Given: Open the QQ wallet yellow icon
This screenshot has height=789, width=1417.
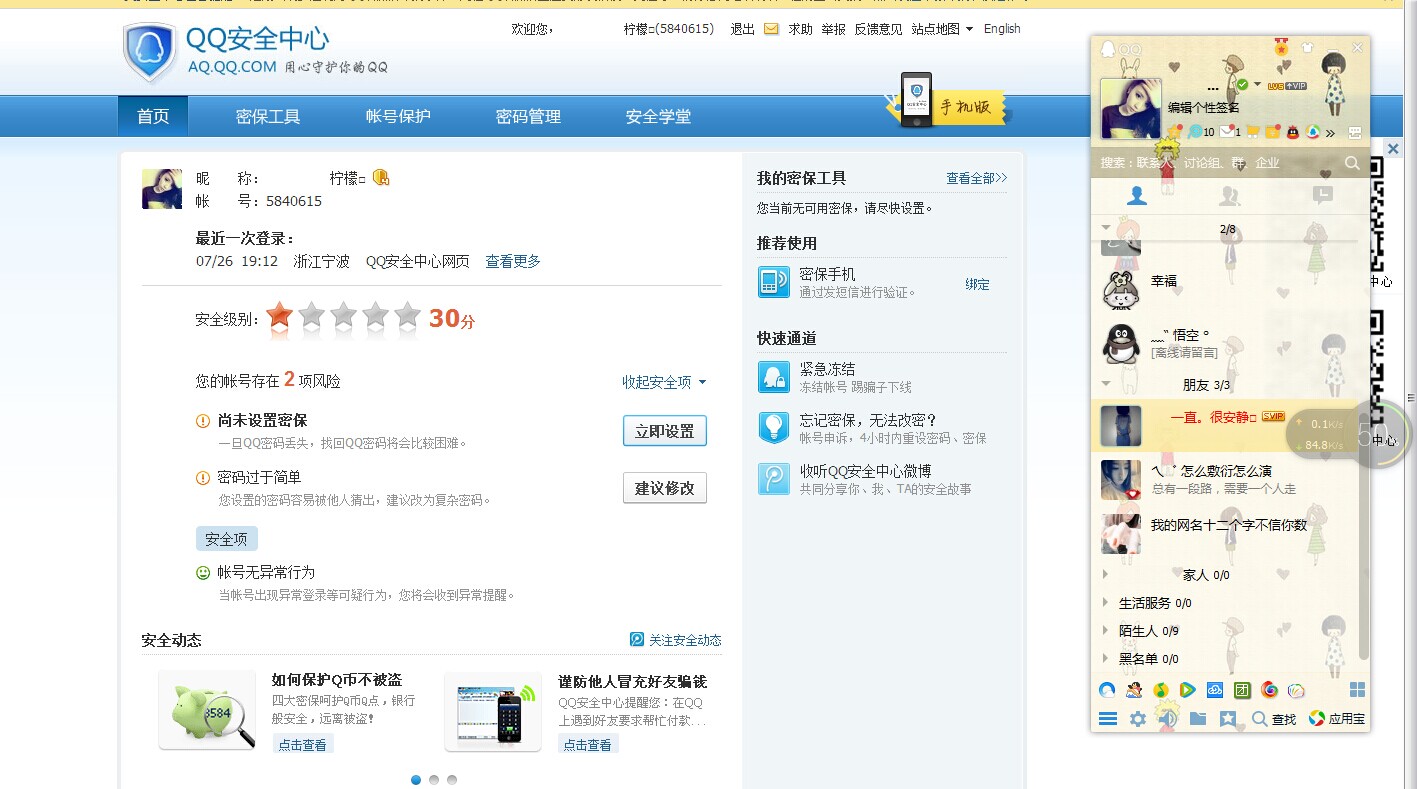Looking at the screenshot, I should click(1273, 132).
